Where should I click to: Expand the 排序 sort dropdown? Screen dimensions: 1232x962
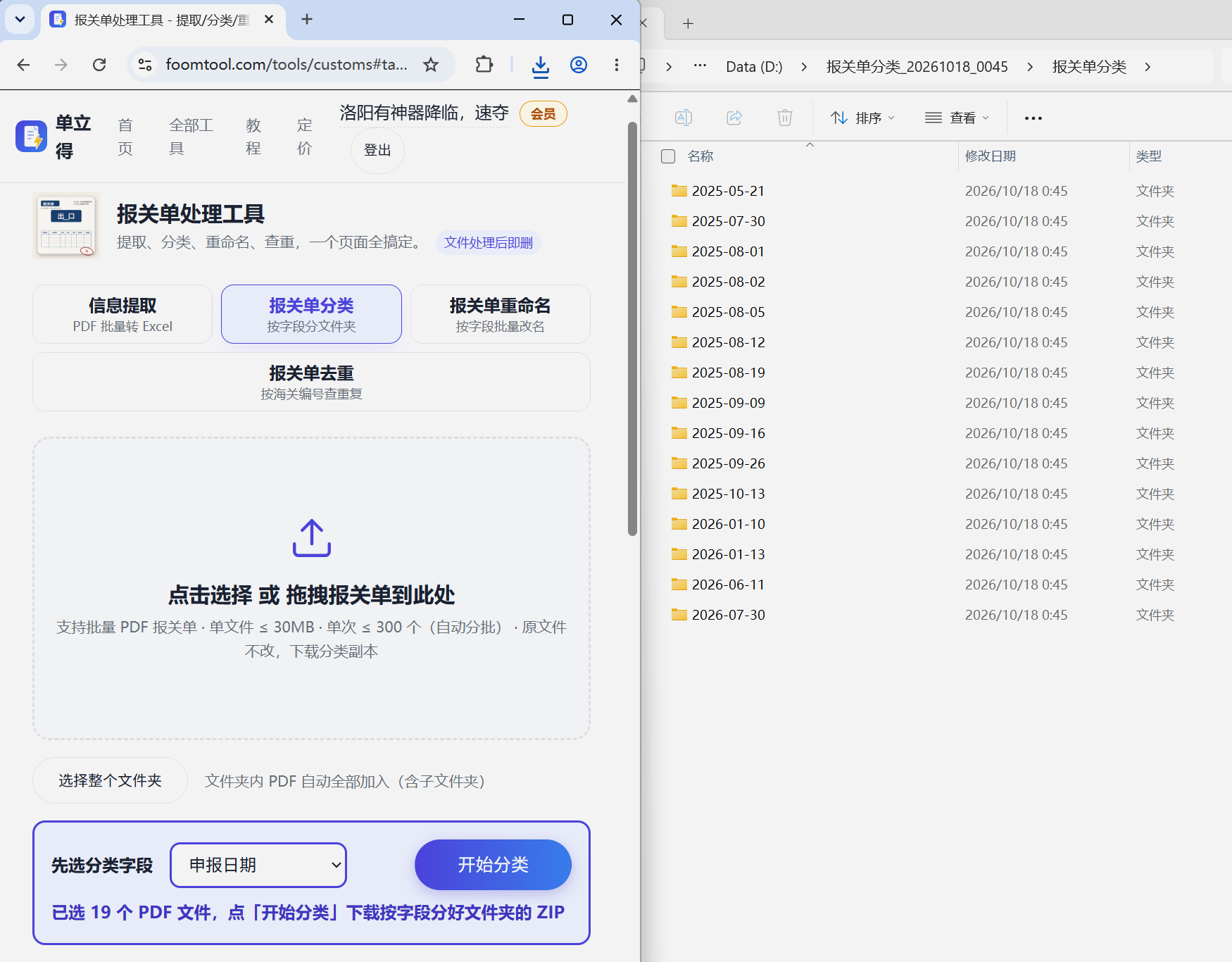[862, 118]
